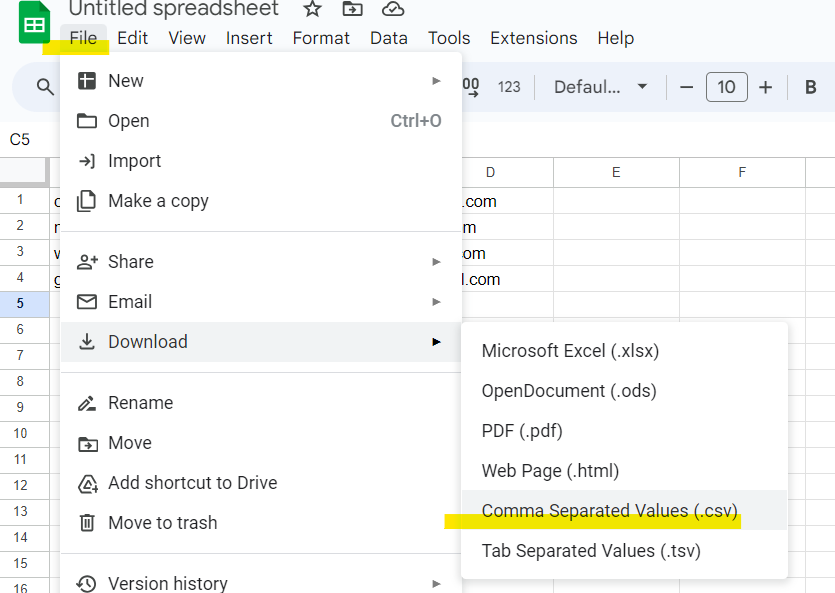Click the 123 number format button
Viewport: 835px width, 593px height.
509,87
